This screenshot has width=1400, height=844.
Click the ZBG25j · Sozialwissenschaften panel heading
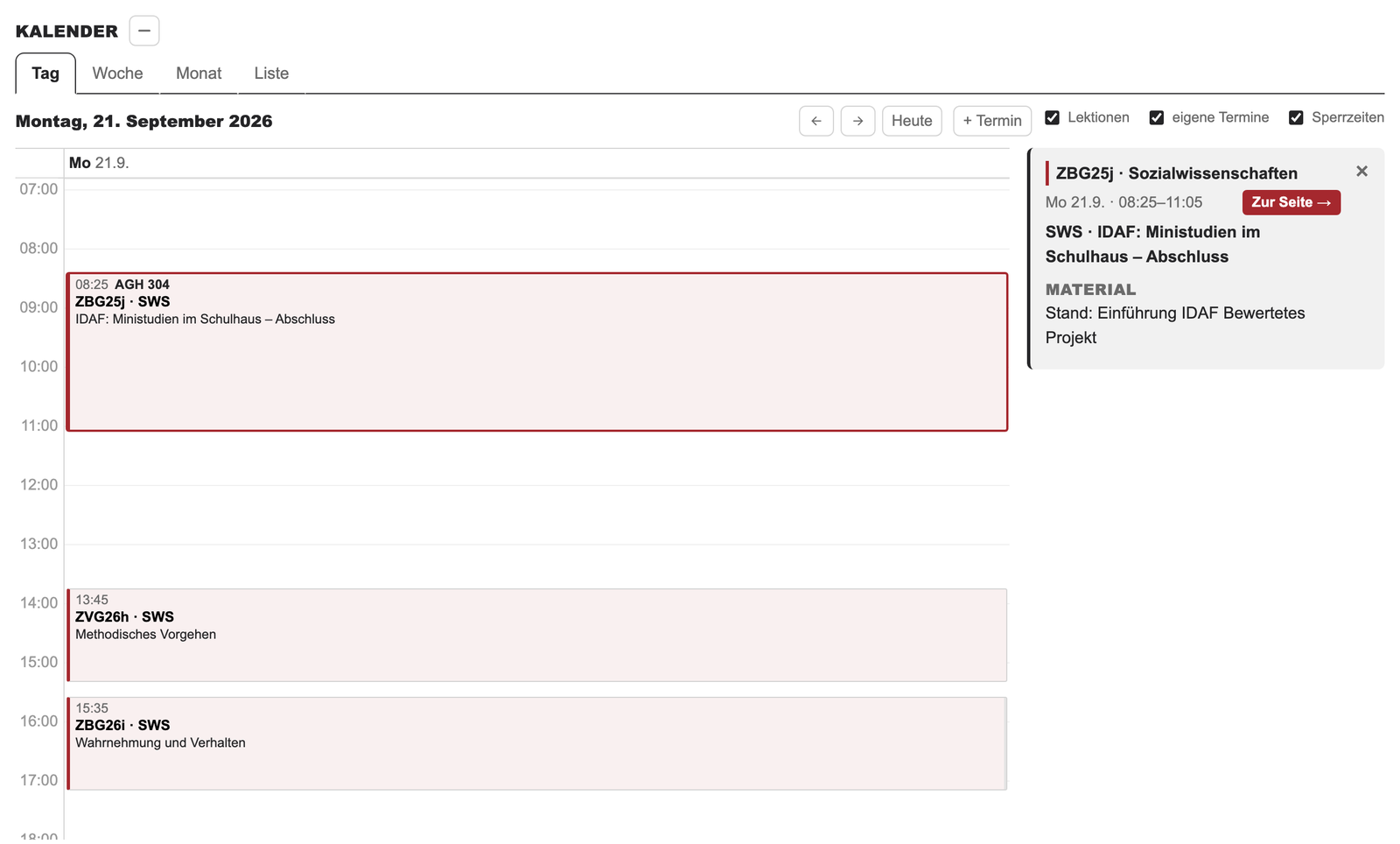(1177, 173)
